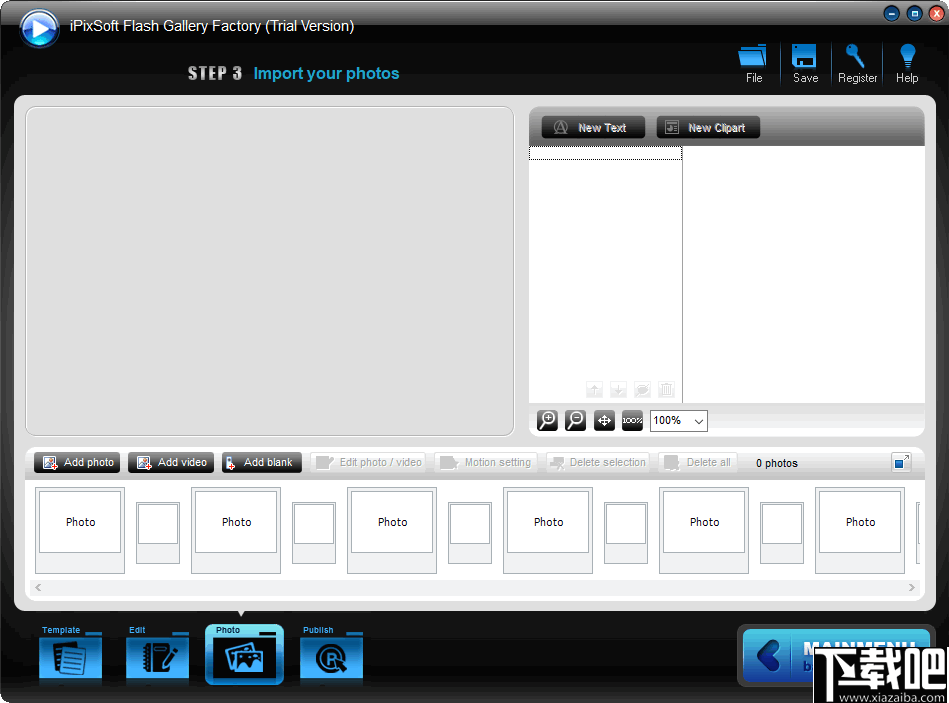Screen dimensions: 949x703
Task: Select the Zoom in magnifier icon
Action: click(547, 420)
